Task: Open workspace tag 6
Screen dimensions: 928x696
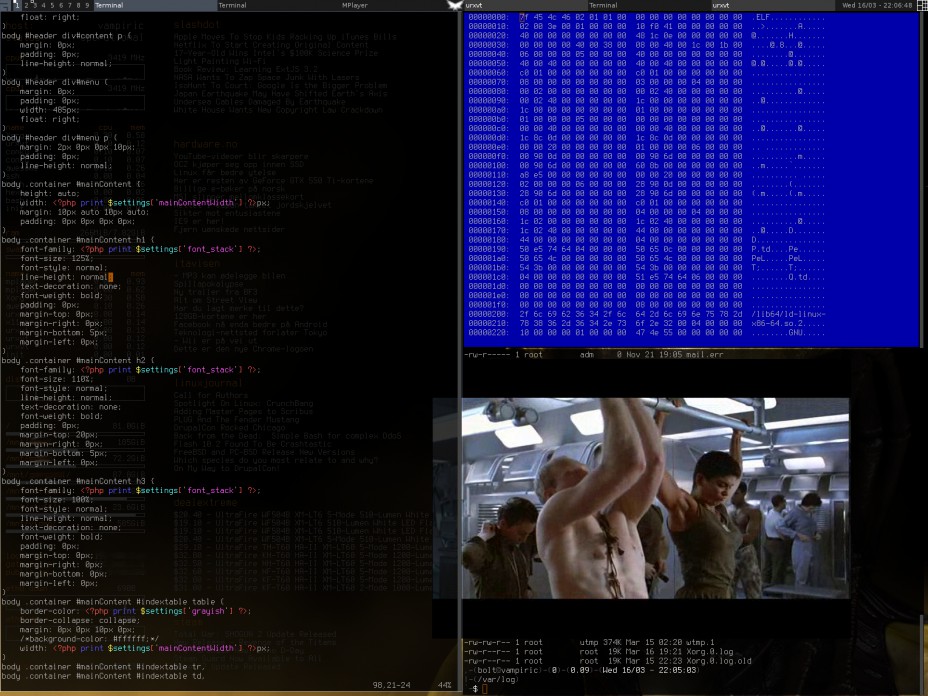Action: [x=62, y=5]
